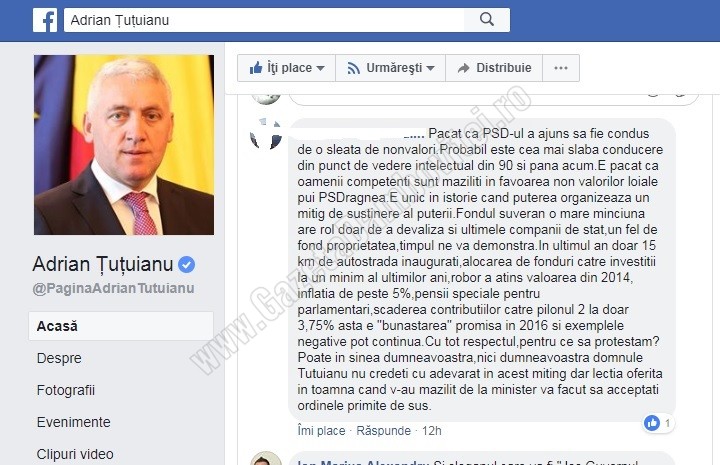Viewport: 720px width, 465px height.
Task: Go to the Evenimente section
Action: pos(73,422)
